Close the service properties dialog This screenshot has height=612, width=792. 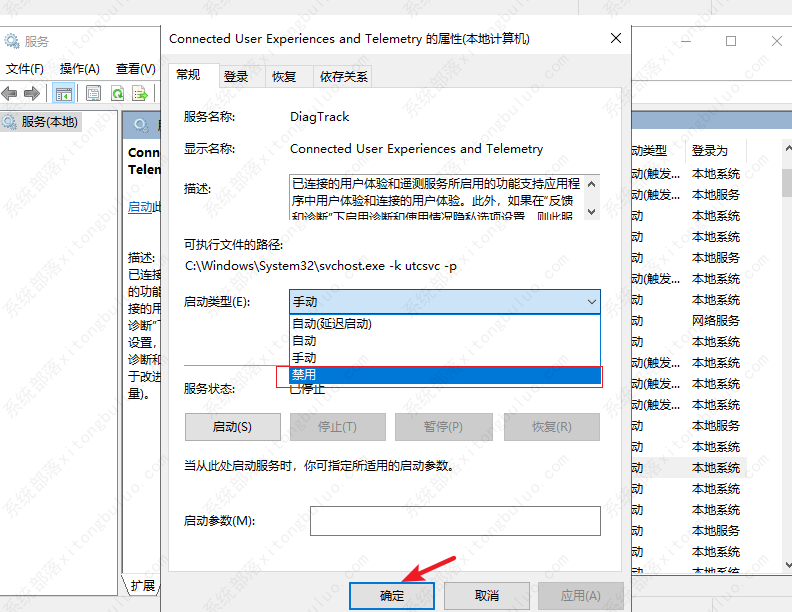coord(613,39)
